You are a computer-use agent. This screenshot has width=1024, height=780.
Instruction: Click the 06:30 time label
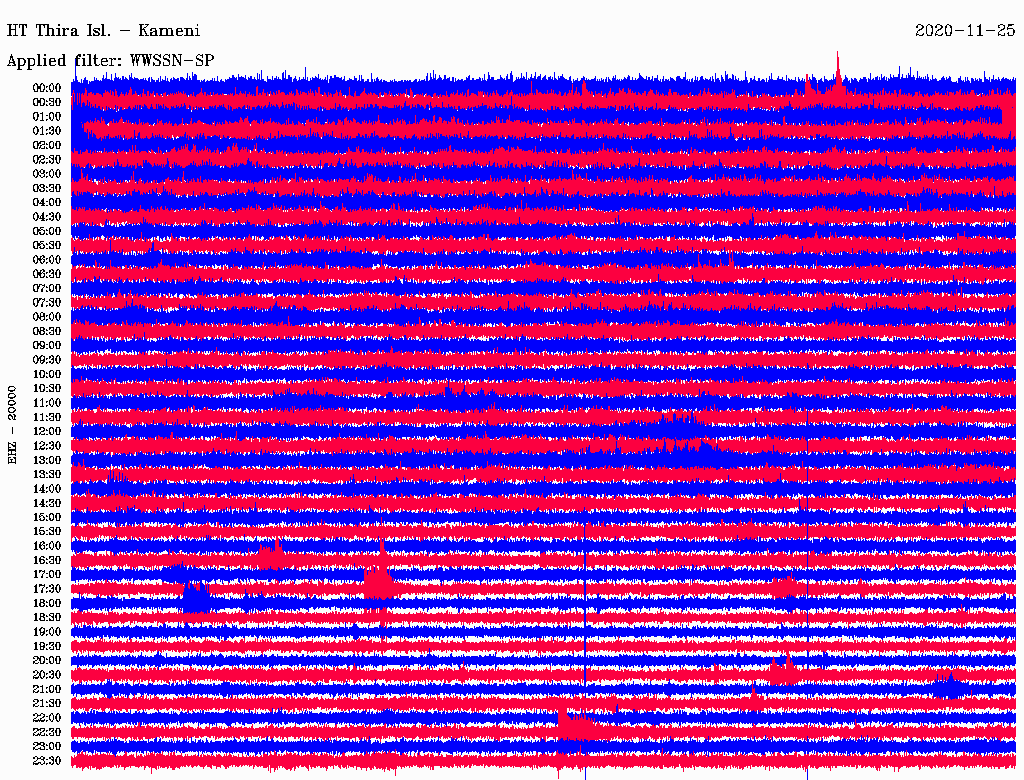[47, 274]
